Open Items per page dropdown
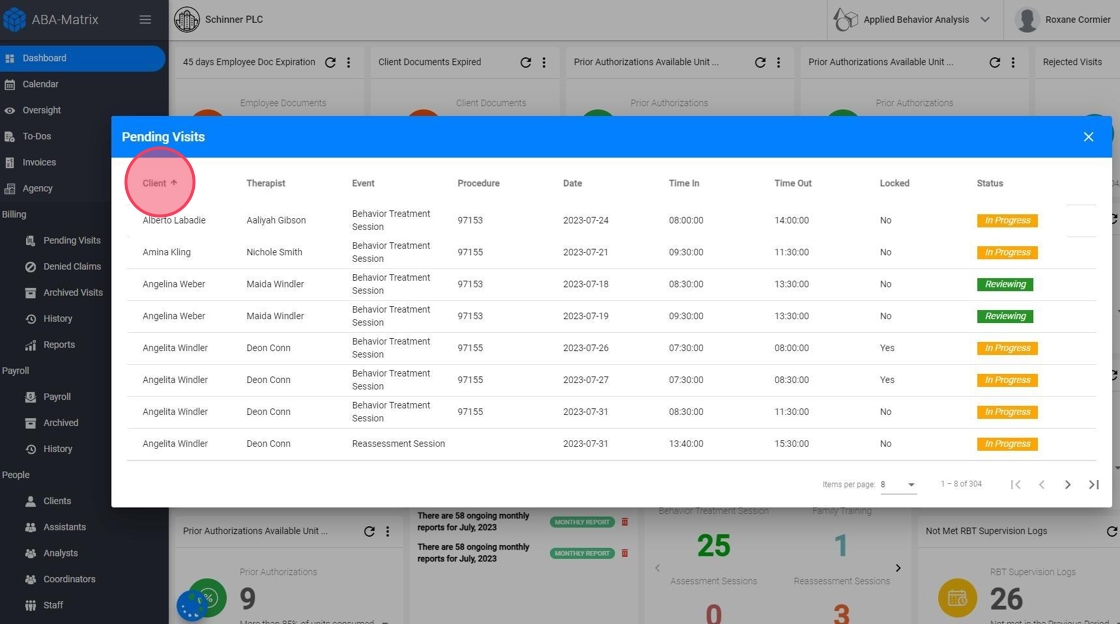The height and width of the screenshot is (624, 1120). click(897, 484)
